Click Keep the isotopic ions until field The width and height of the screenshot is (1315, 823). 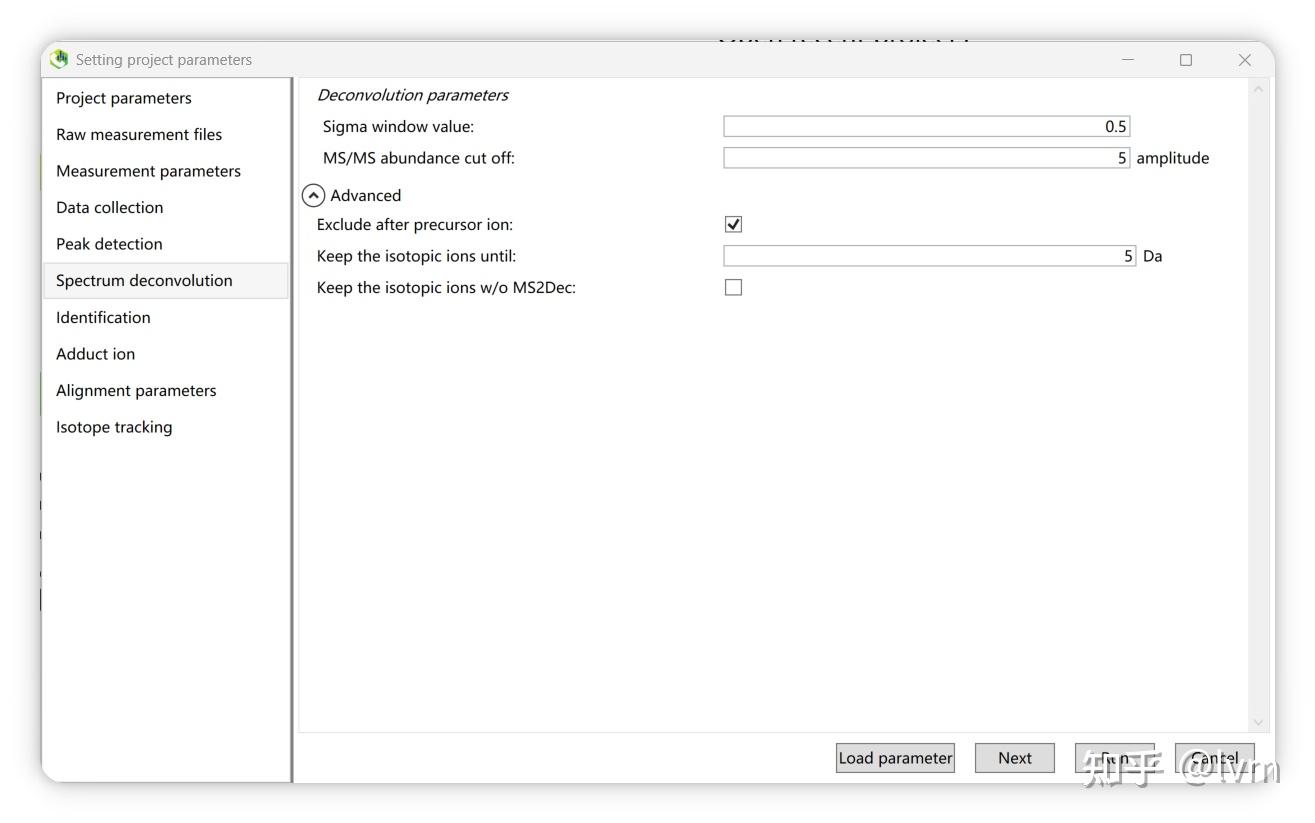[929, 256]
